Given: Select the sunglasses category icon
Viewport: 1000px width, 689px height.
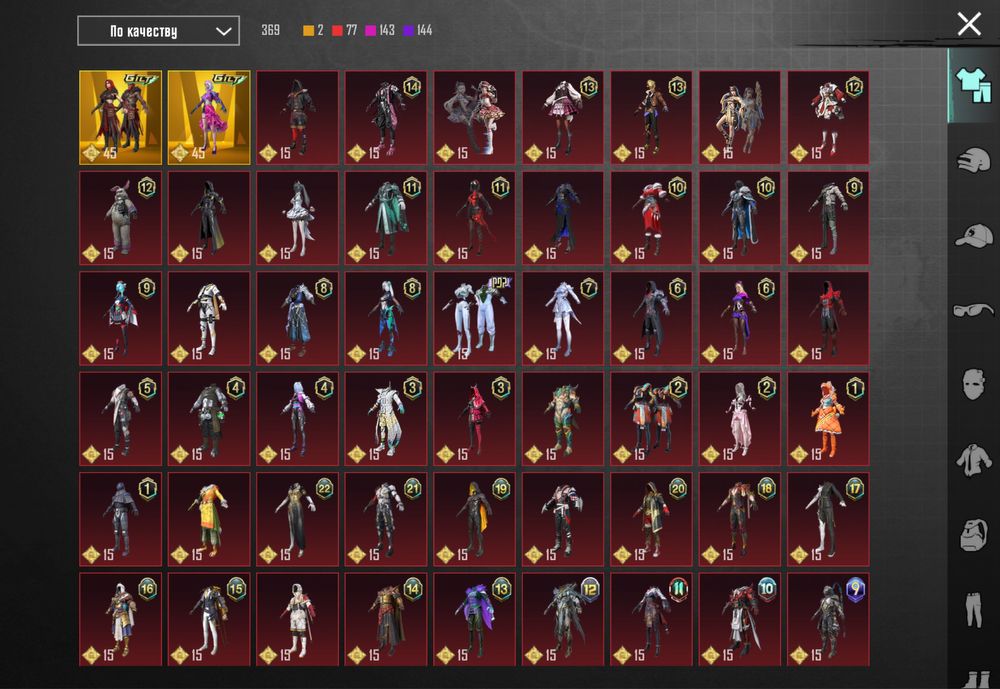Looking at the screenshot, I should pyautogui.click(x=973, y=310).
